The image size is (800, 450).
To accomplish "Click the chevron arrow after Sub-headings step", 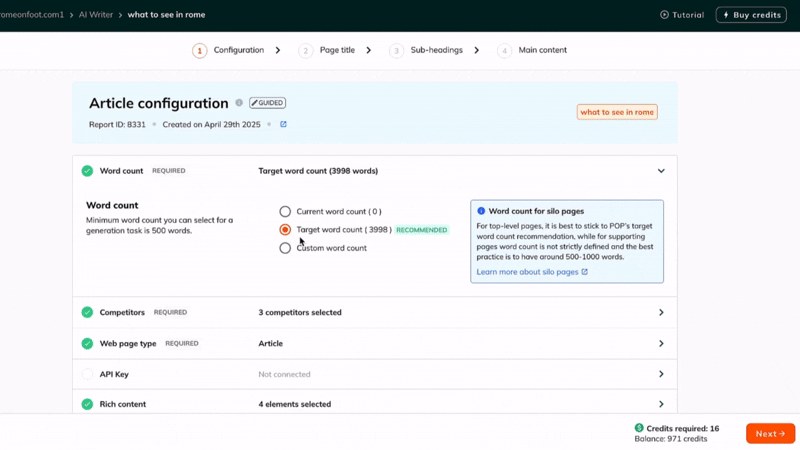I will pyautogui.click(x=477, y=50).
